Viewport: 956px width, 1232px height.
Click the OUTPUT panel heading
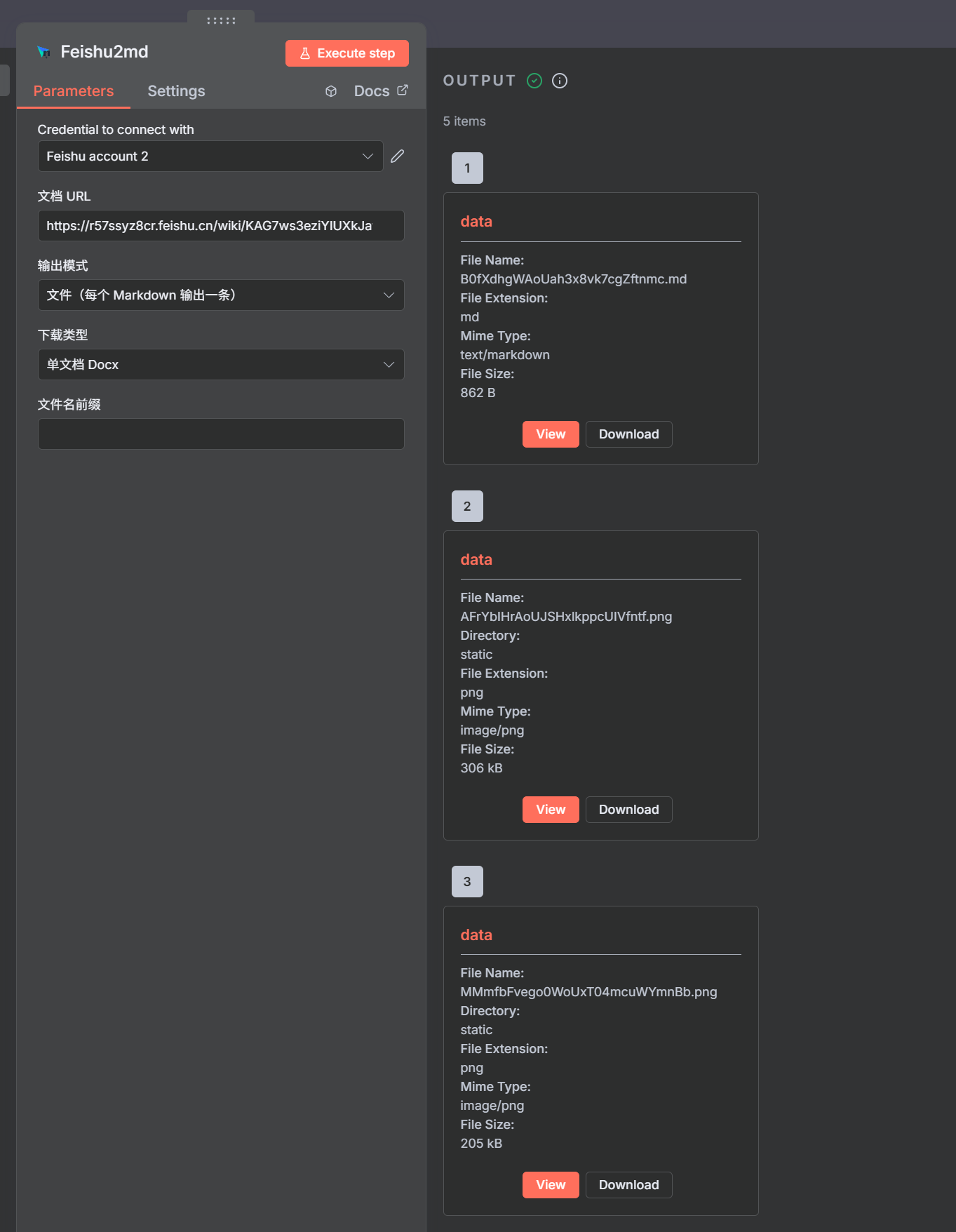pyautogui.click(x=480, y=81)
